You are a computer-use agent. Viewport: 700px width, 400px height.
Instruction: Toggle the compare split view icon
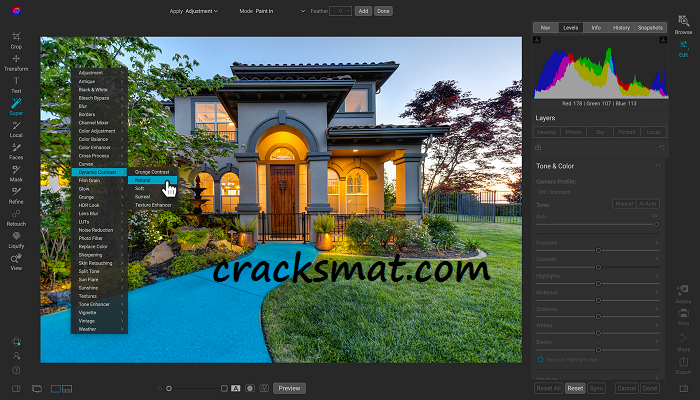pos(264,388)
